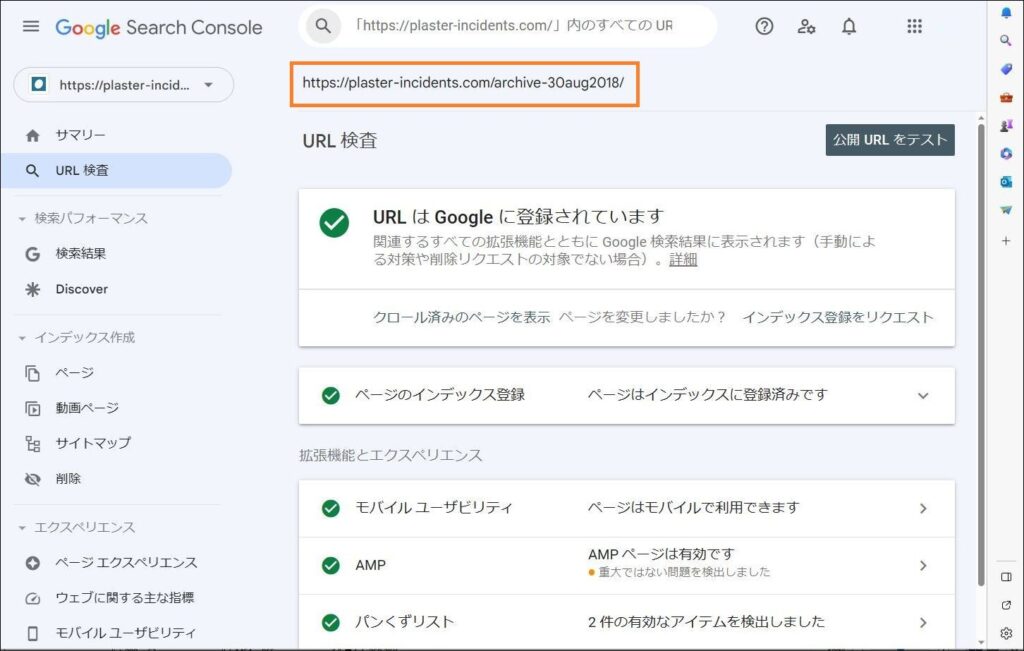Select URL 検査 in the sidebar

116,170
